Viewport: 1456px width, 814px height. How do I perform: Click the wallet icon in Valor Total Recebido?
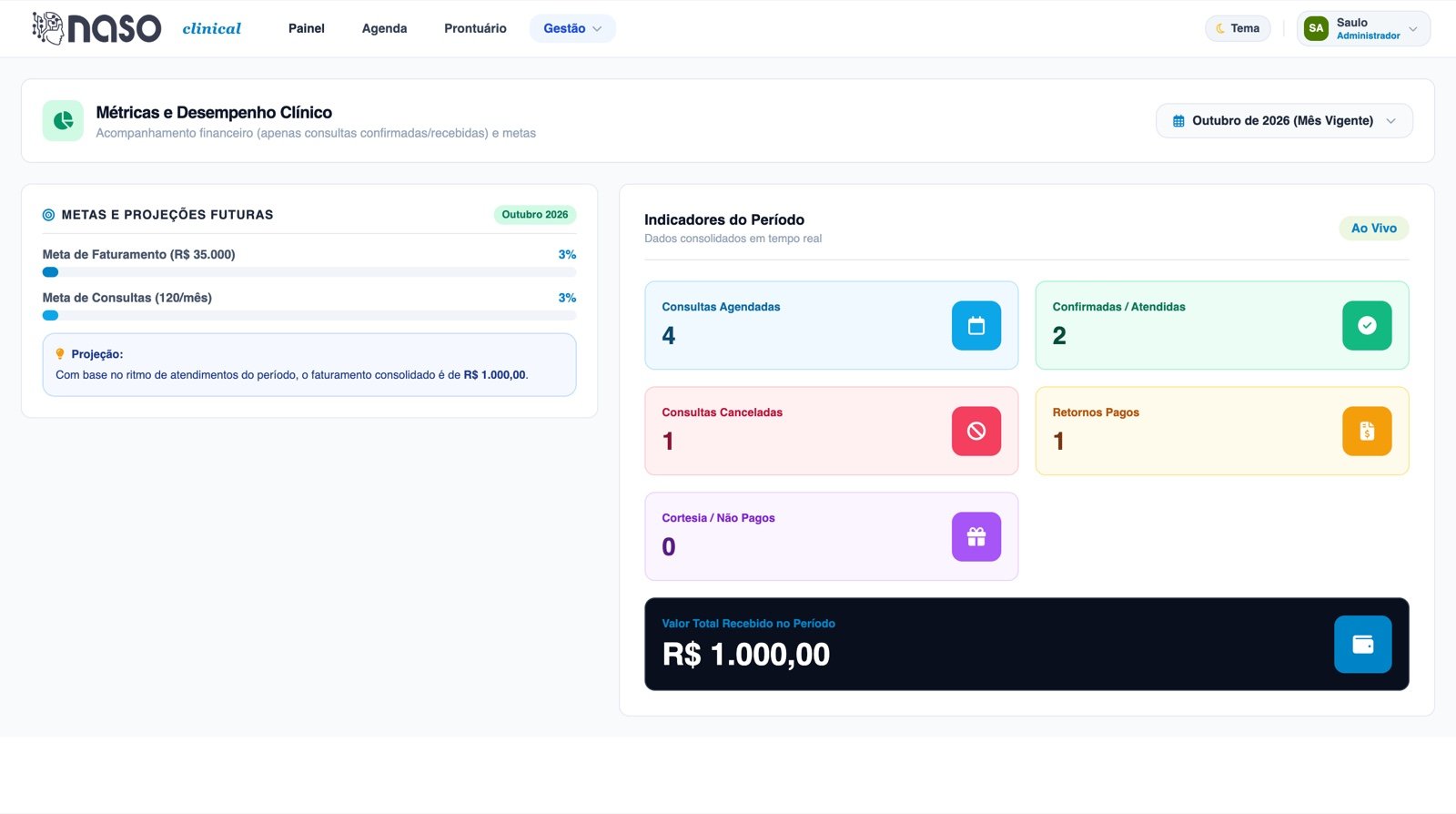(x=1362, y=645)
